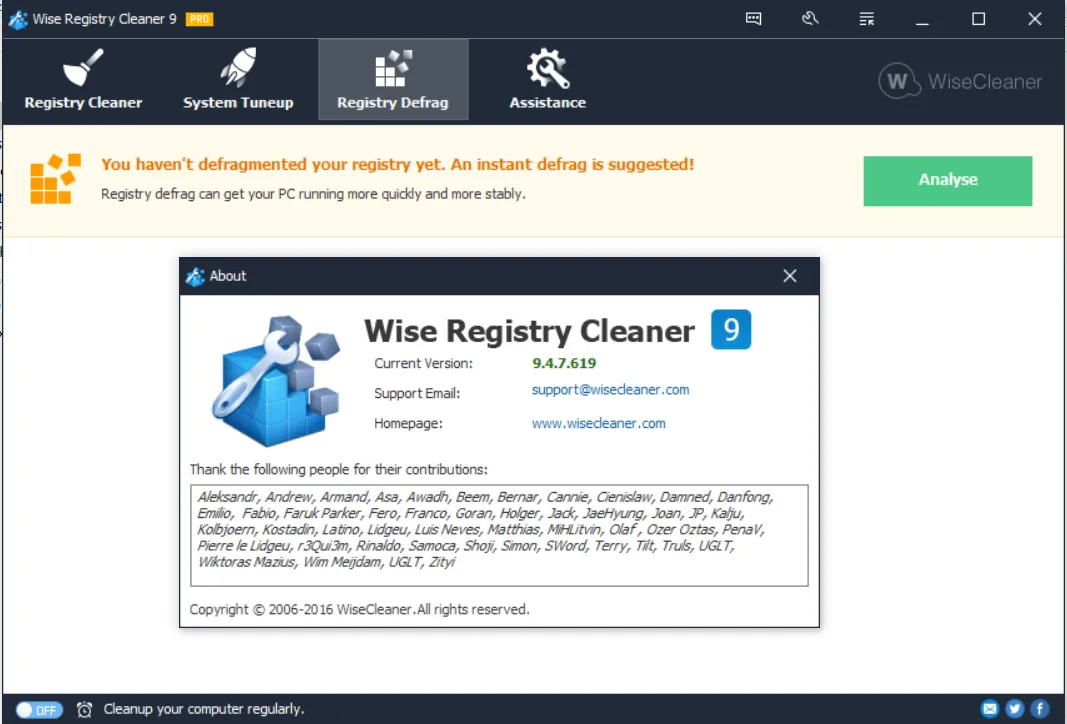1067x724 pixels.
Task: Open the menu list icon in title bar
Action: [x=866, y=18]
